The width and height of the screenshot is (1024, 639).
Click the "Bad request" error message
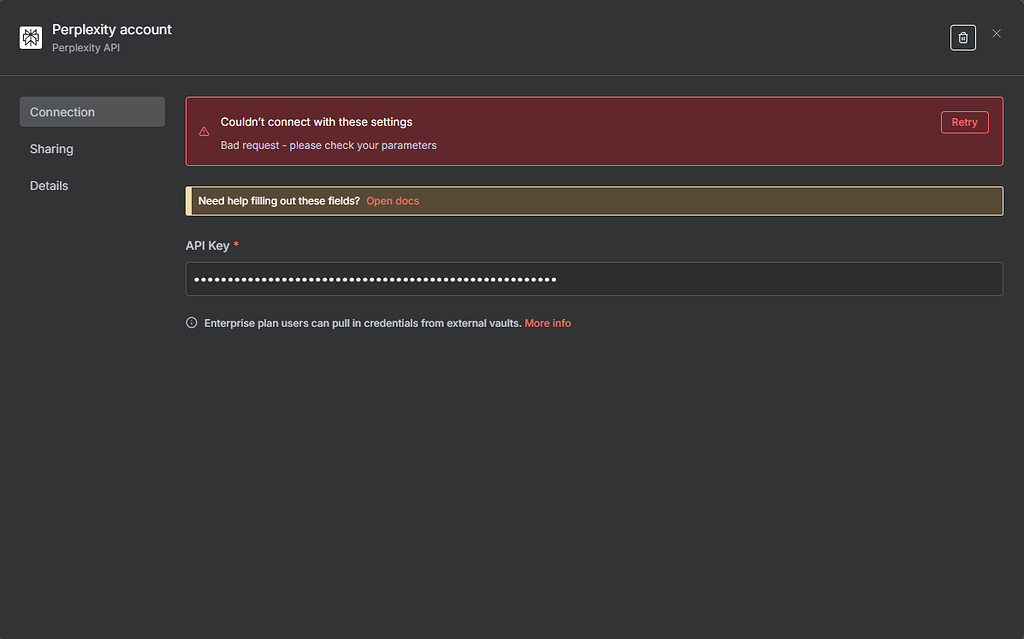(x=328, y=145)
